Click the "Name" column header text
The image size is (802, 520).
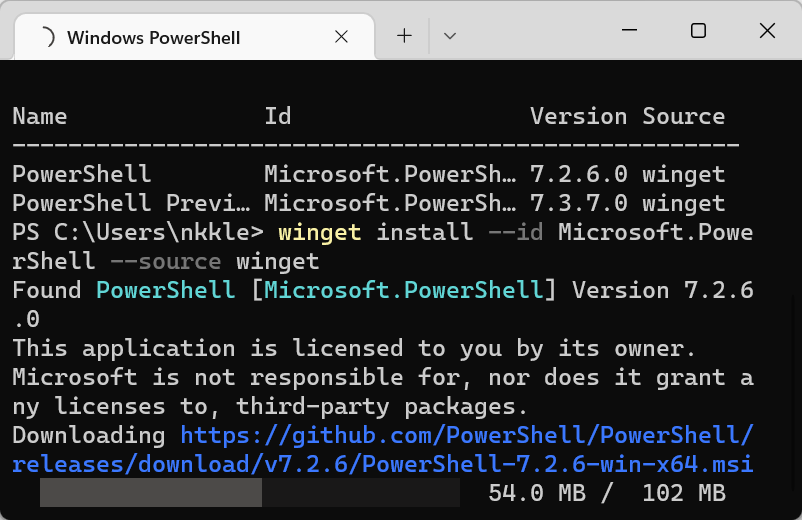(40, 116)
